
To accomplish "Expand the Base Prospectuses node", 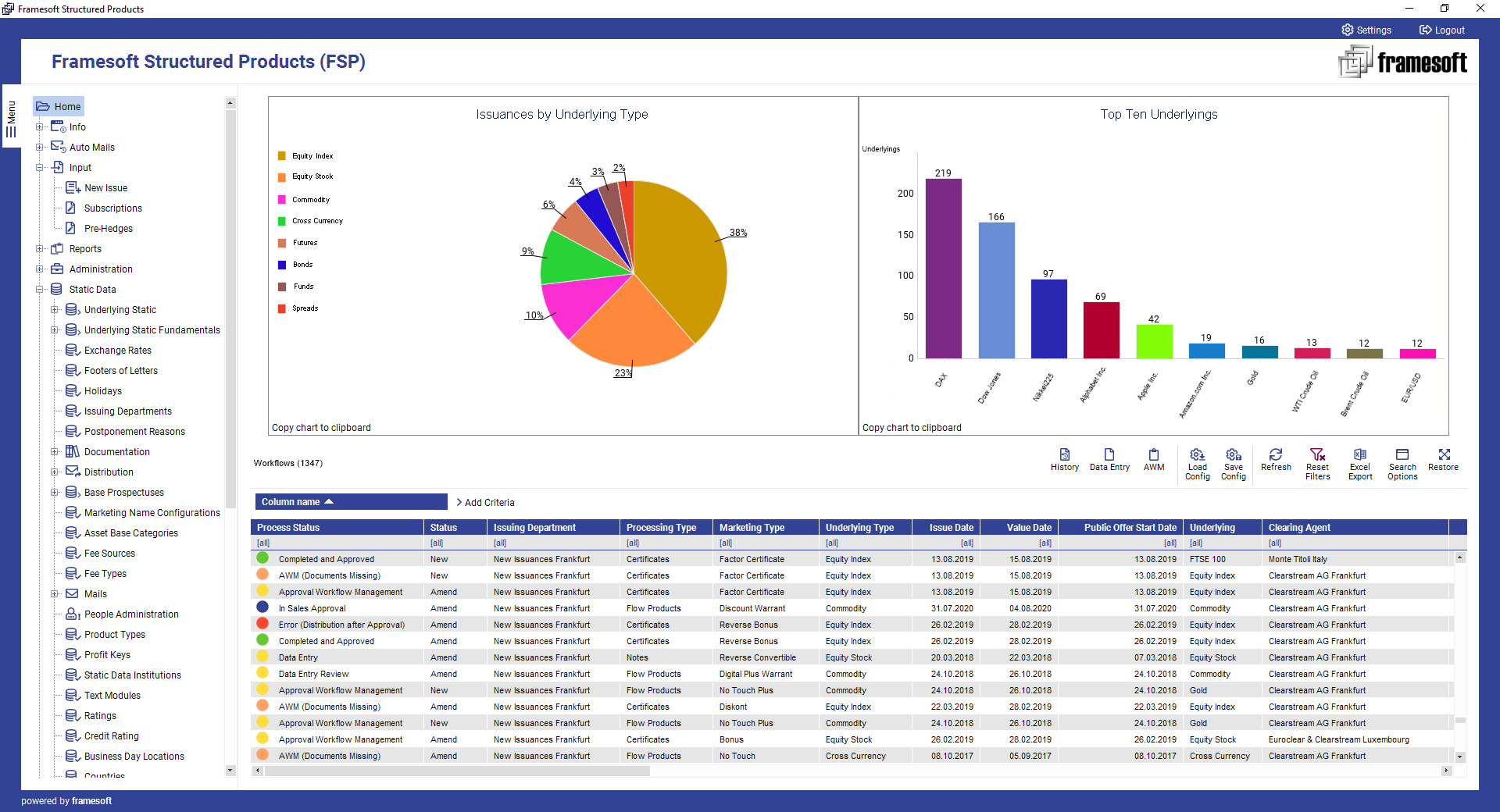I will point(54,492).
